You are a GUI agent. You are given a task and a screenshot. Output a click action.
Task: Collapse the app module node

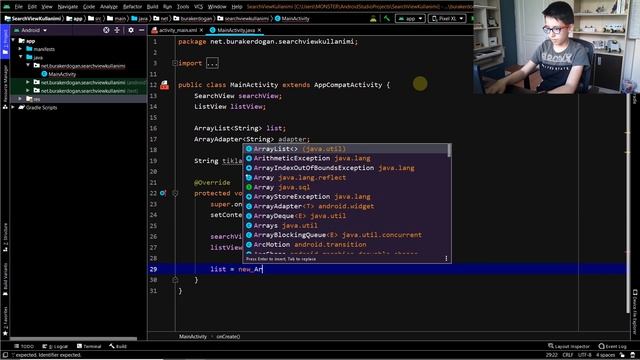(x=13, y=40)
